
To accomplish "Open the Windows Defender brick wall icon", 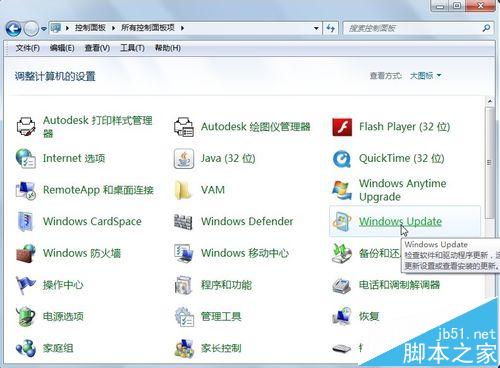I will [183, 222].
